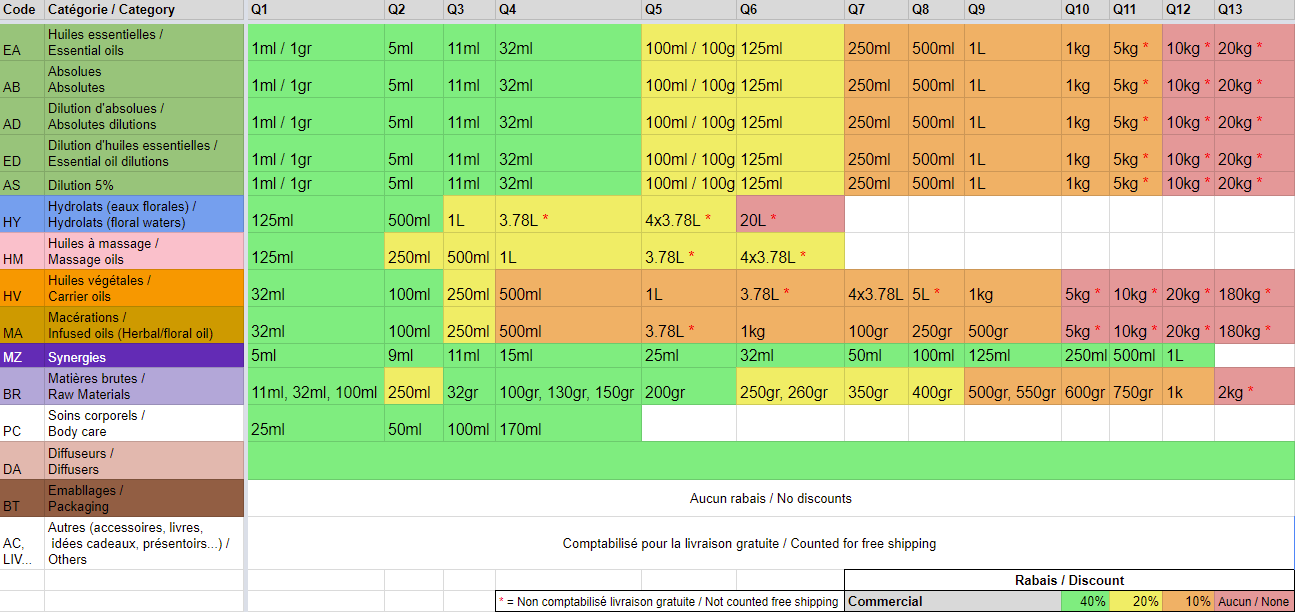The image size is (1295, 612).
Task: Click the 40% green discount legend cell
Action: click(1085, 601)
